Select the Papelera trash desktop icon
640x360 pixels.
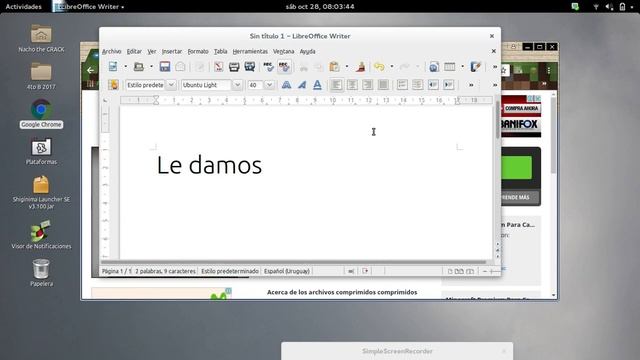pos(41,273)
